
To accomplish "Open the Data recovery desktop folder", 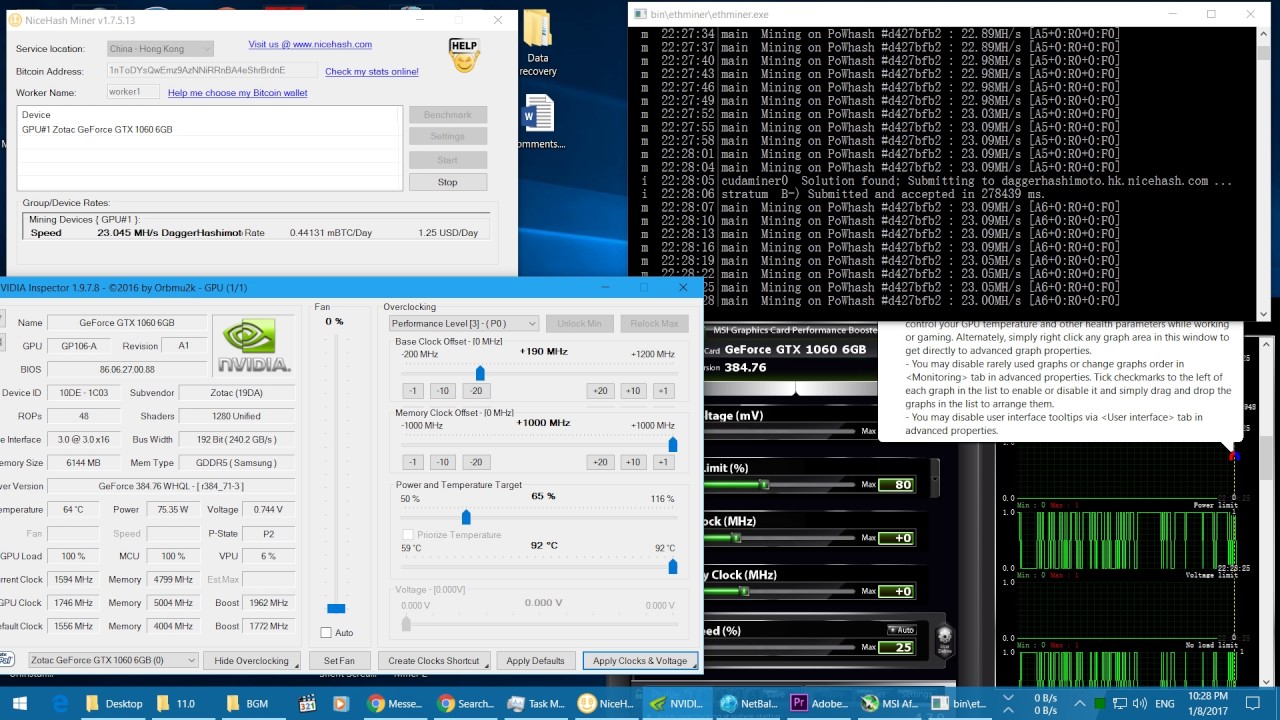I will point(538,44).
